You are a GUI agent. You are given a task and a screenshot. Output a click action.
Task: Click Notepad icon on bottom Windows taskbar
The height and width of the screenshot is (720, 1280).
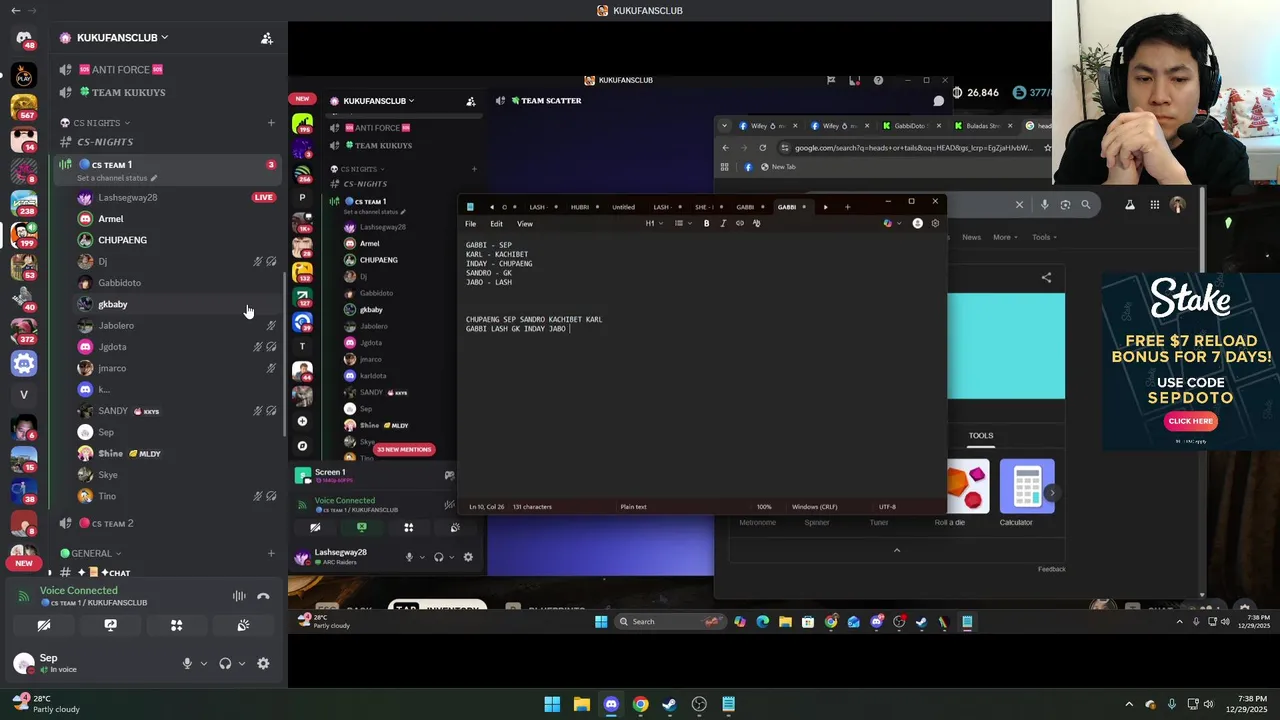click(x=729, y=704)
